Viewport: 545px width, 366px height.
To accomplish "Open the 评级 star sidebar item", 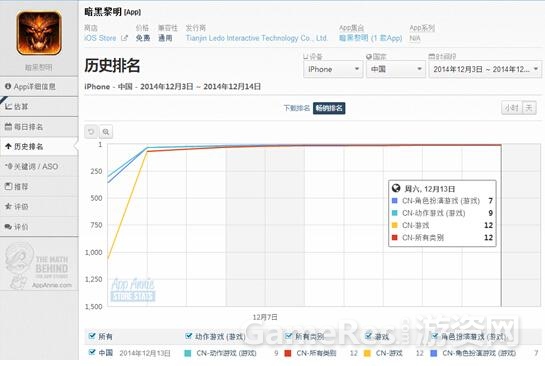I will [39, 206].
